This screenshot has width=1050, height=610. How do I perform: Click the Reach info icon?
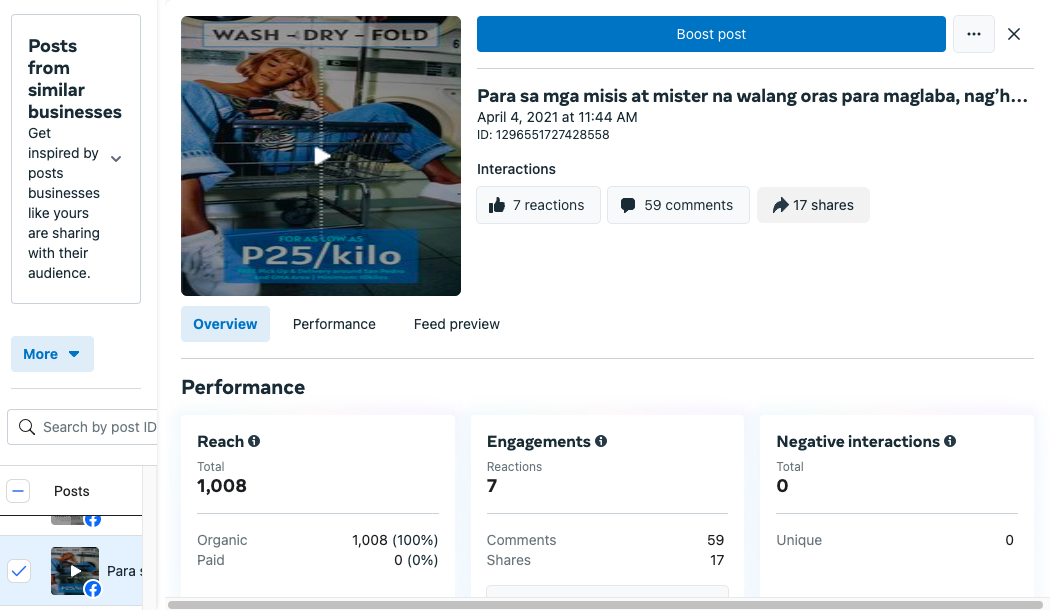click(x=254, y=441)
